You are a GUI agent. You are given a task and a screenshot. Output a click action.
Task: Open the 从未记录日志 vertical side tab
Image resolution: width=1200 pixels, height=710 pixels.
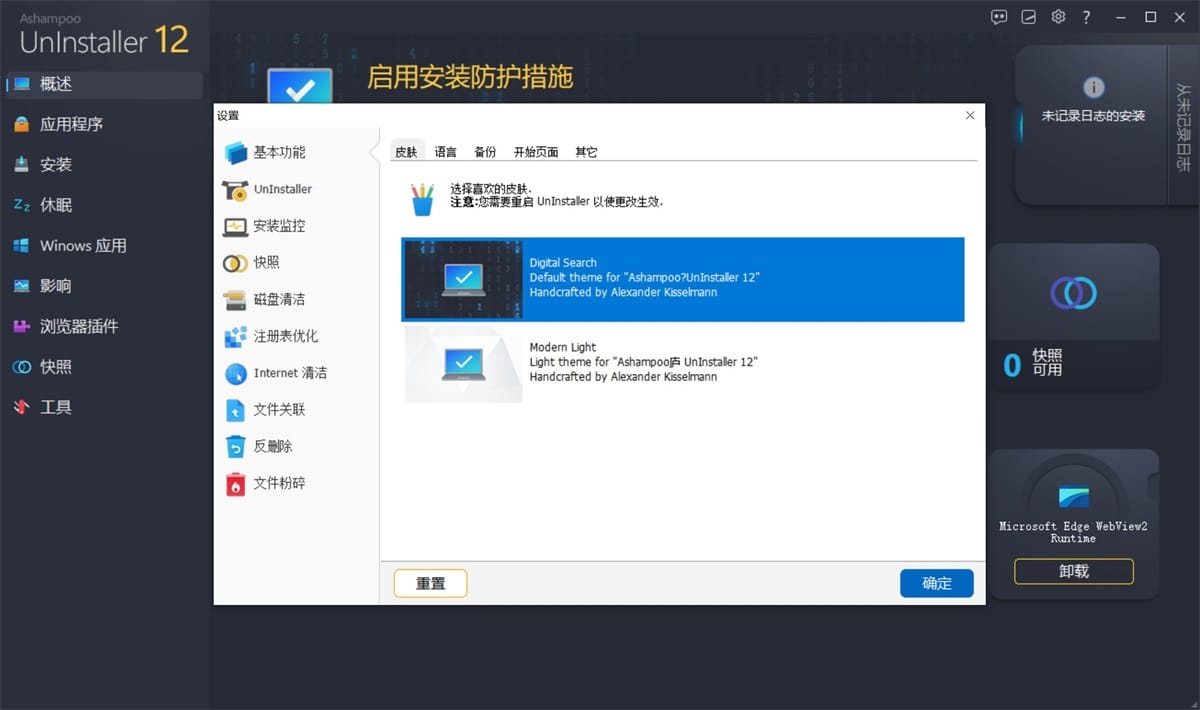1183,125
